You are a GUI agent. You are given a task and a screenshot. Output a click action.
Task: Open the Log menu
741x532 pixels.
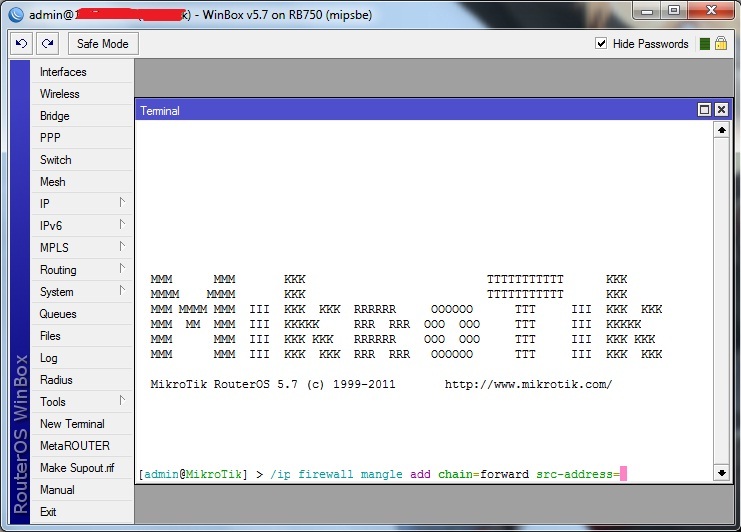click(x=81, y=358)
